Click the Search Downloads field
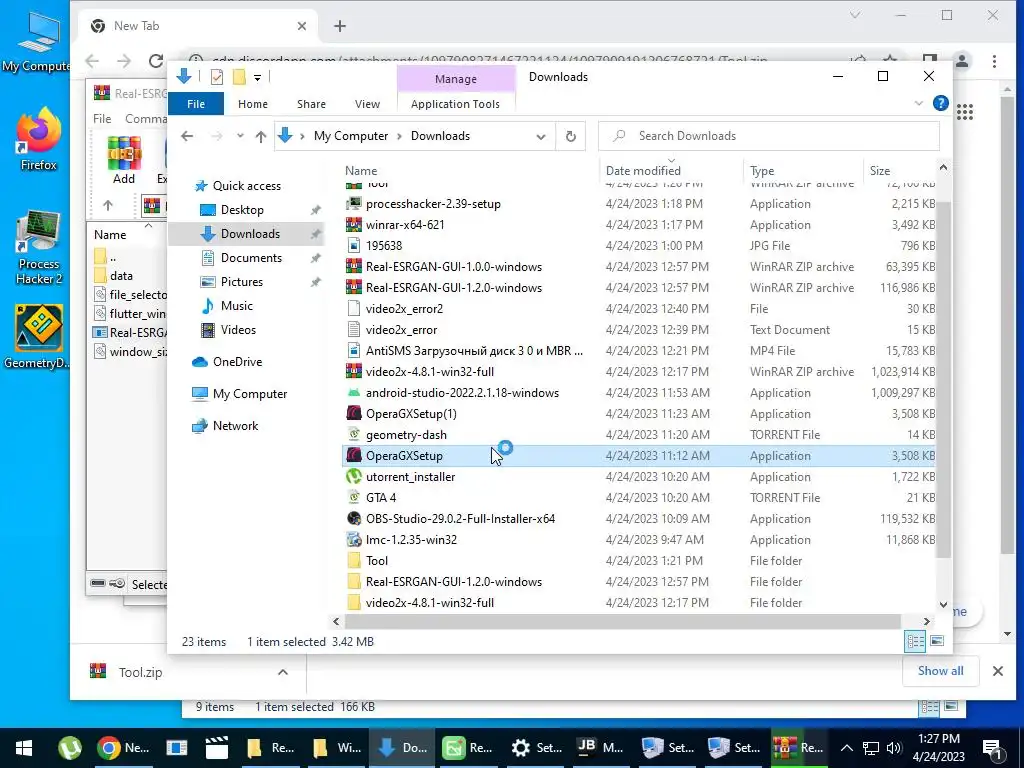1024x768 pixels. pos(769,136)
